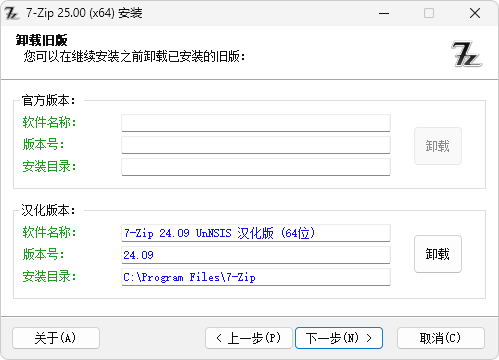
Task: Click the green 软件名称 label in the 汉化版本 group
Action: 49,232
